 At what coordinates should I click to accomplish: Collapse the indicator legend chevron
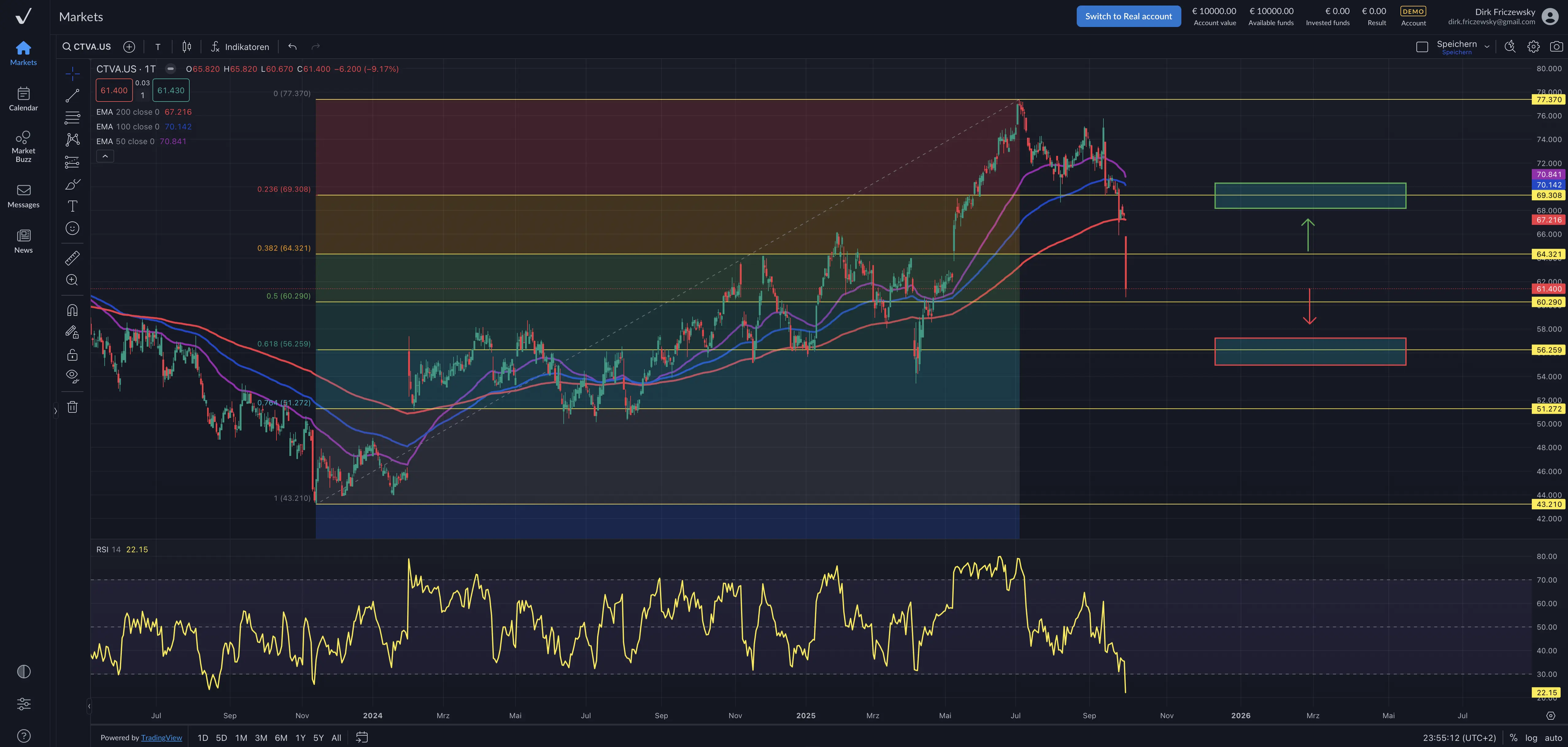click(105, 156)
